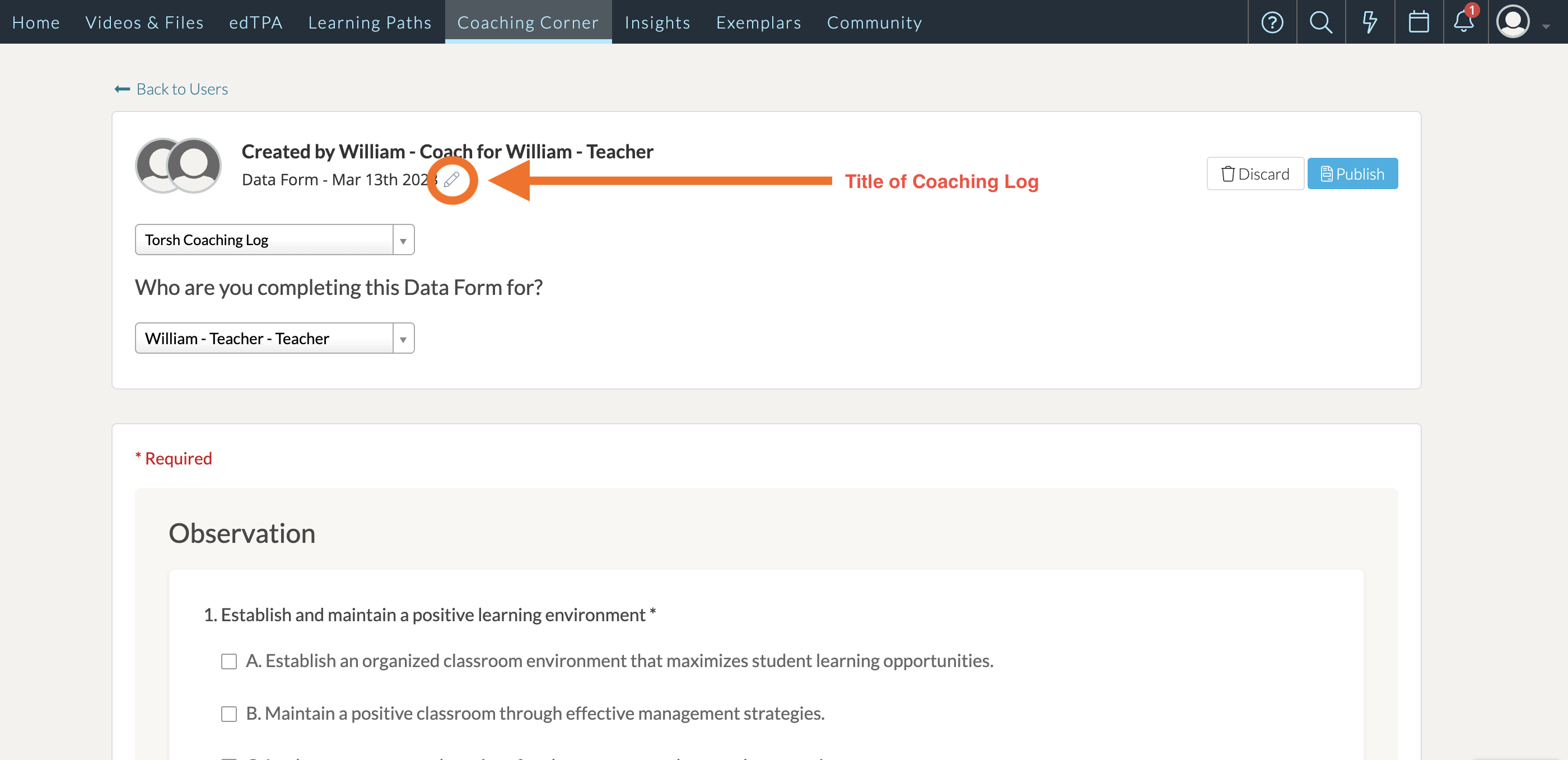Open the calendar icon in top bar
Image resolution: width=1568 pixels, height=760 pixels.
click(x=1418, y=22)
